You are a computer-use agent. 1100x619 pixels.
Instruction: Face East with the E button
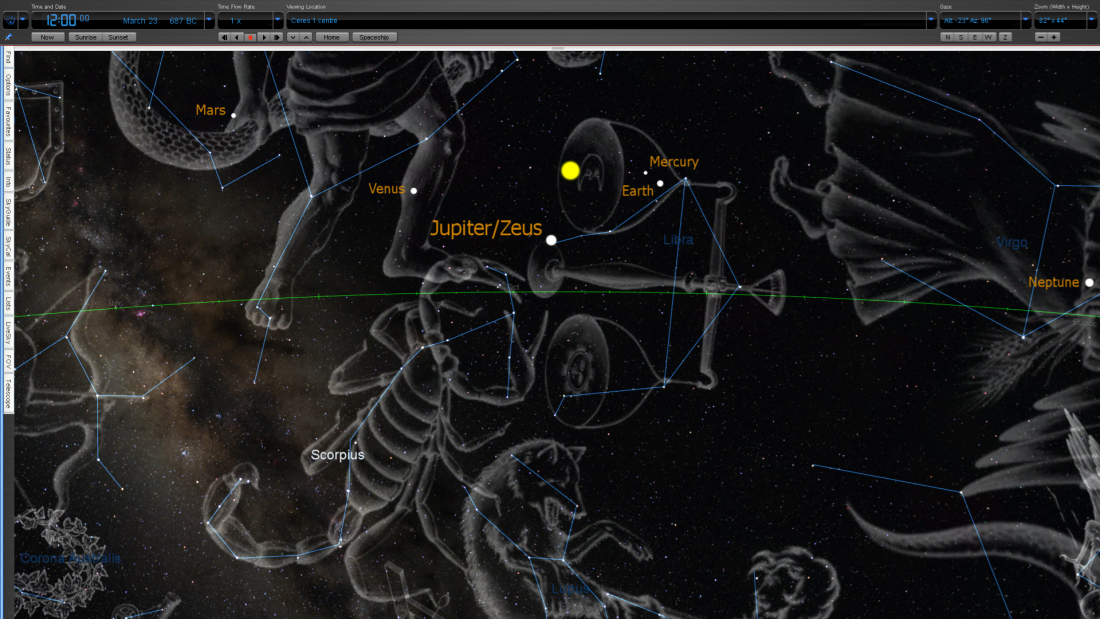tap(974, 37)
